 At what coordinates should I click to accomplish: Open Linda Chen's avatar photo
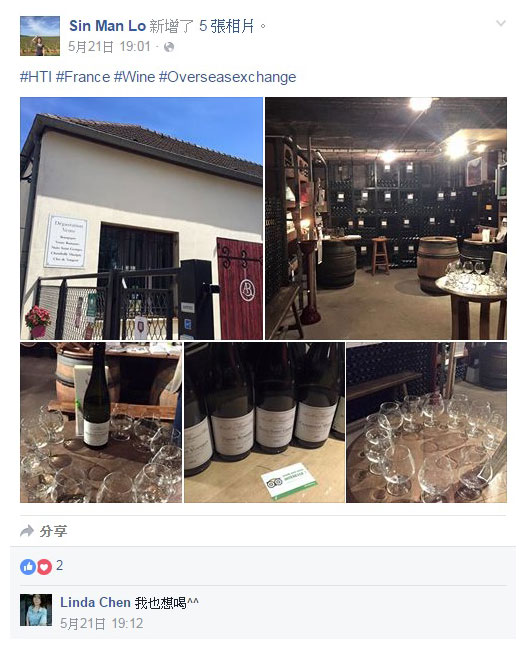[x=36, y=610]
